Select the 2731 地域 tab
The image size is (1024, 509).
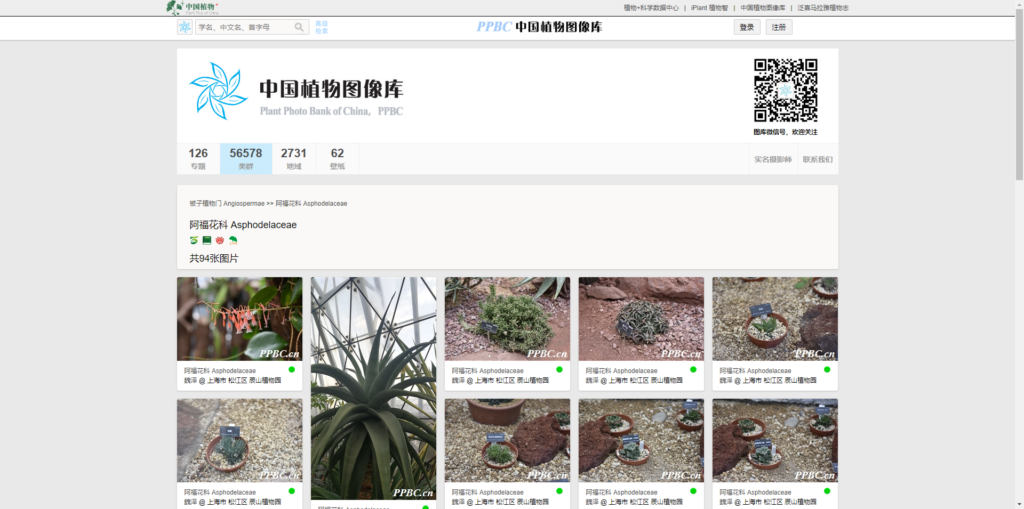[x=294, y=159]
